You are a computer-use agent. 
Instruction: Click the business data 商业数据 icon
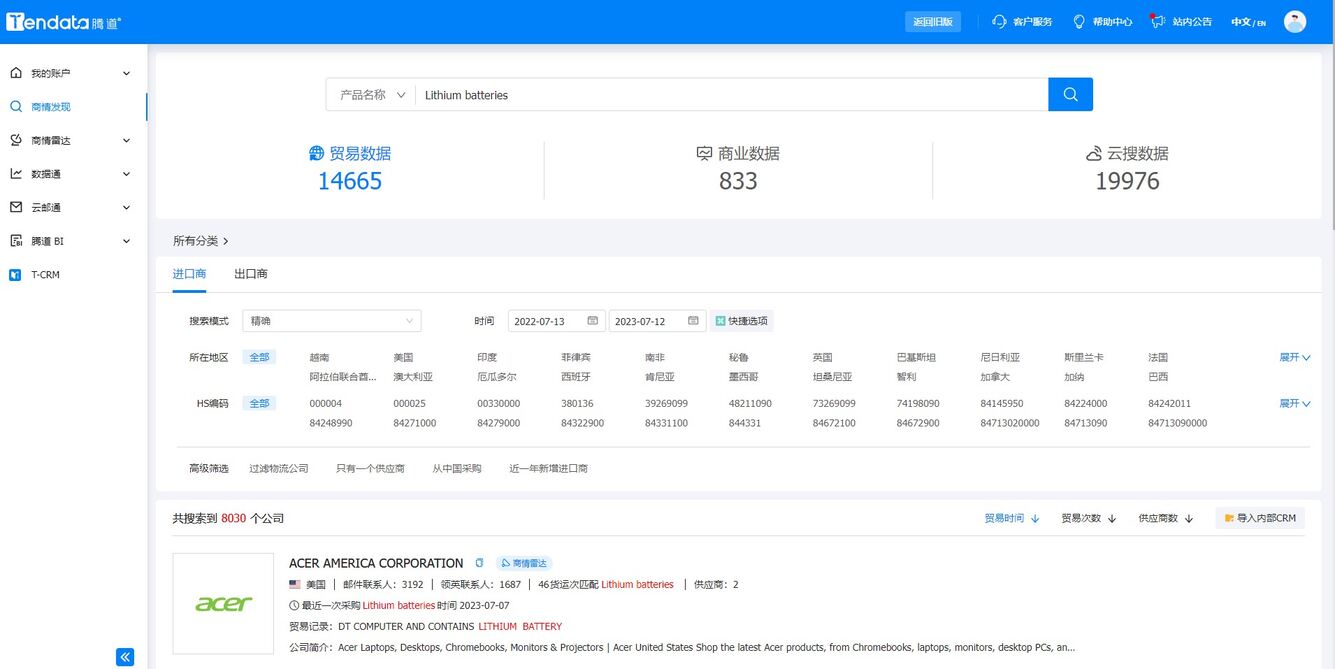(x=705, y=153)
